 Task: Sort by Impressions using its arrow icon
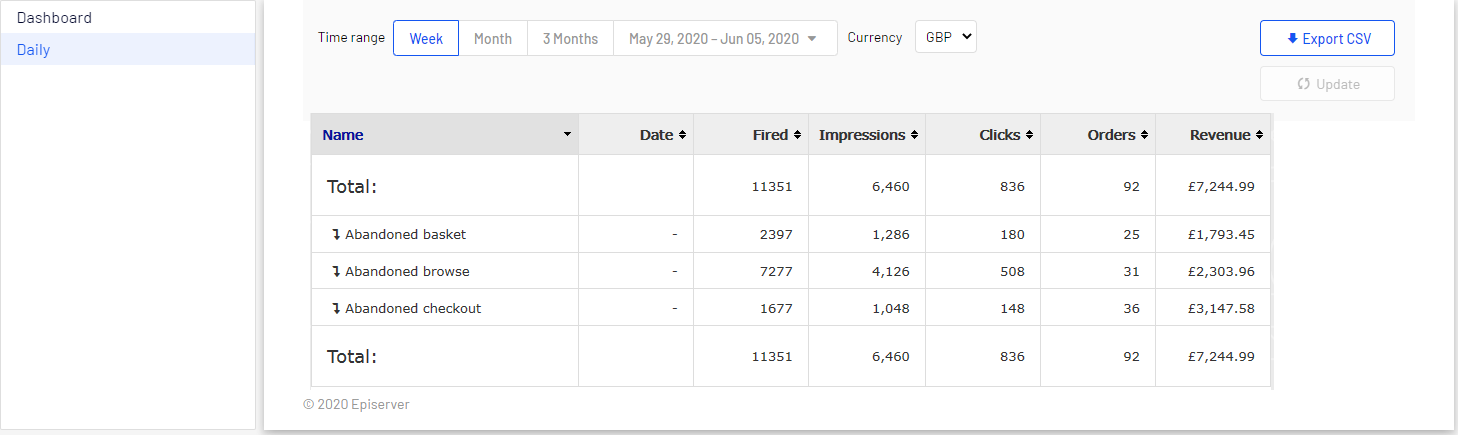click(914, 135)
